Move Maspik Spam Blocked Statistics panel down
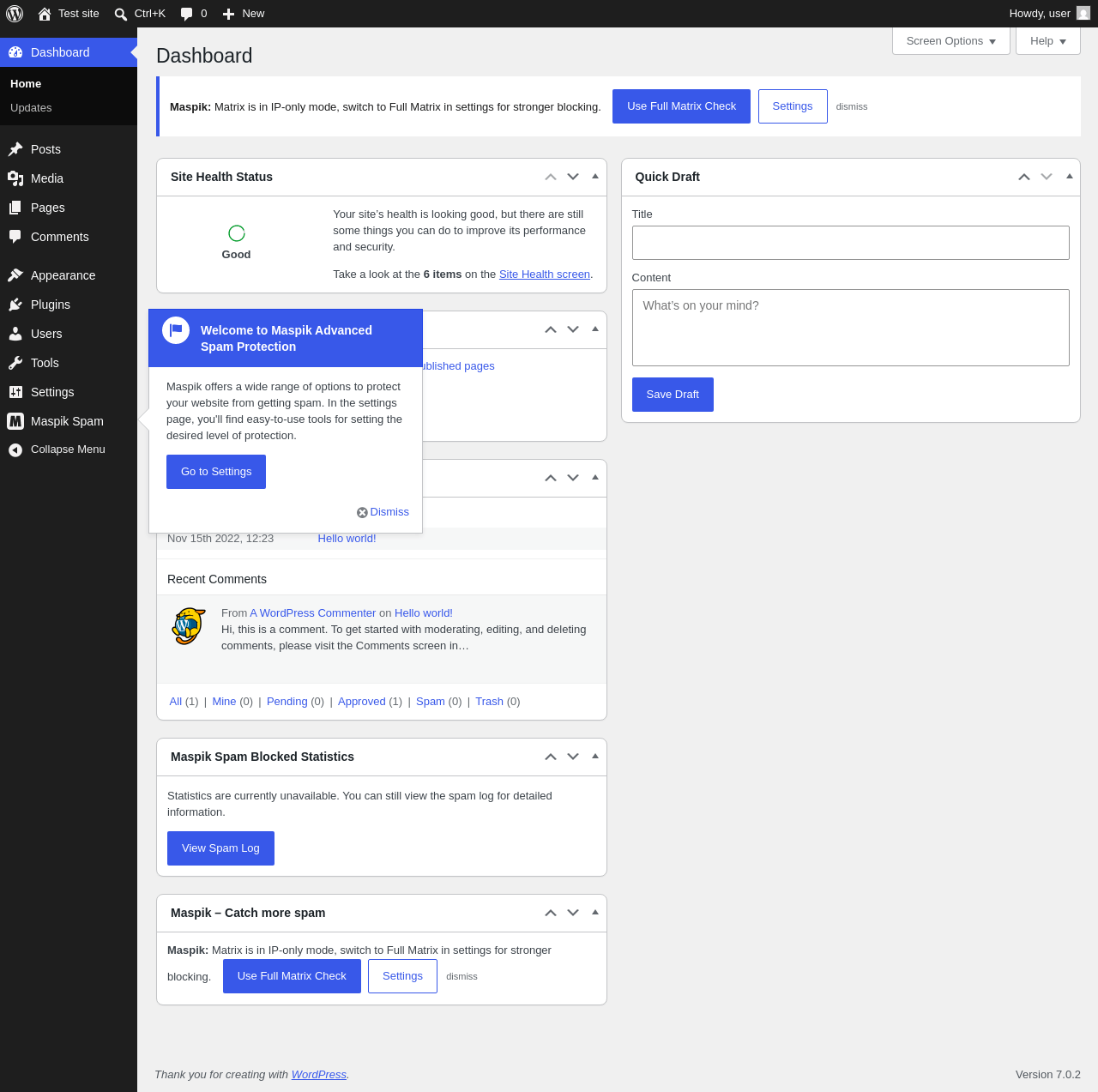Screen dimensions: 1098x1092 [573, 757]
